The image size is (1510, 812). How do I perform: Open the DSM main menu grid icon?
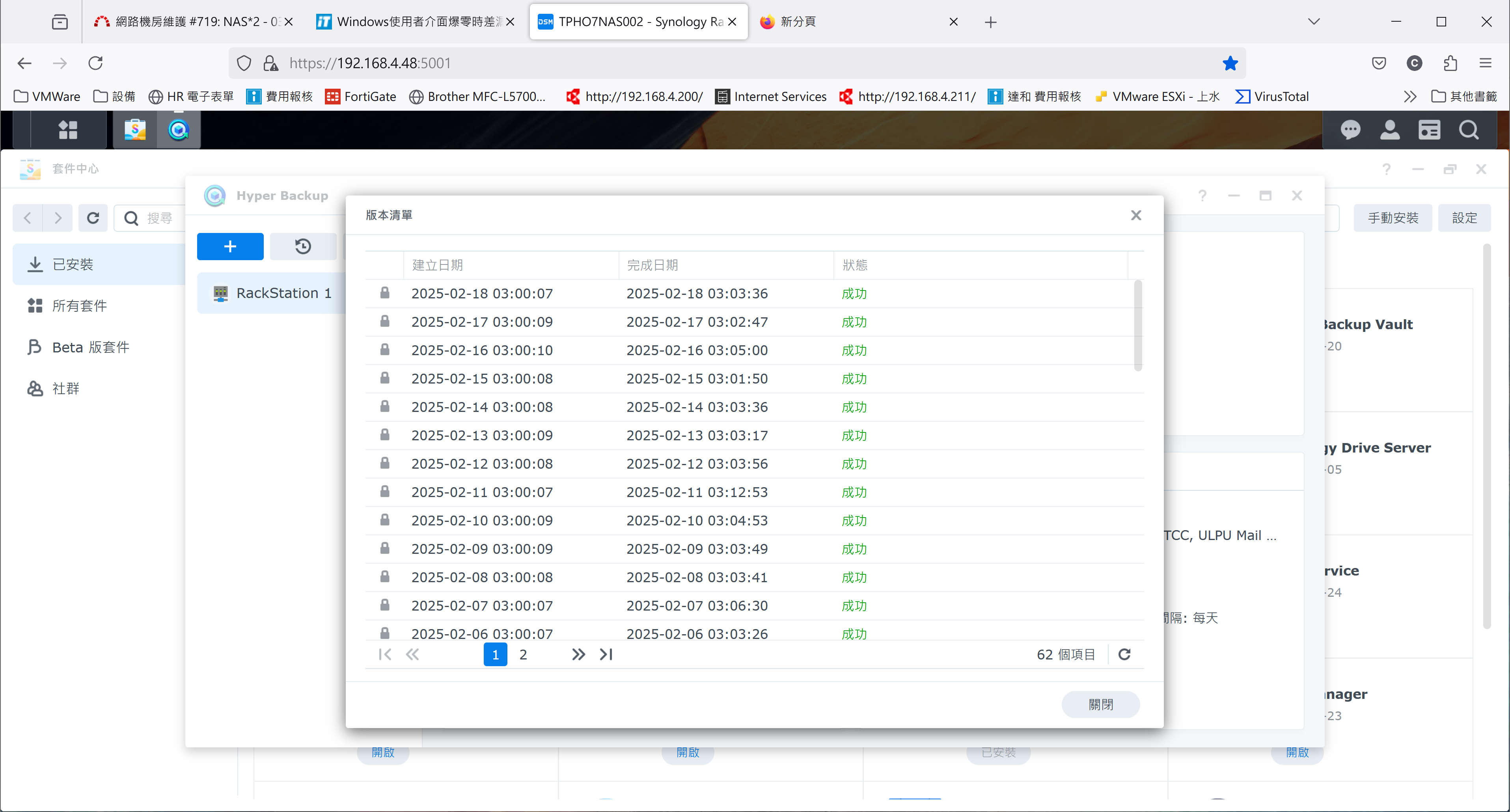click(68, 129)
